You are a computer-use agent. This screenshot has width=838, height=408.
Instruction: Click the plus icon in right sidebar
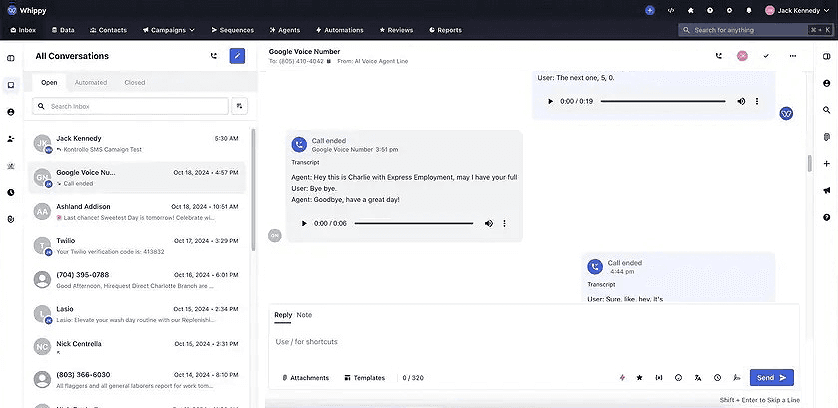(827, 164)
